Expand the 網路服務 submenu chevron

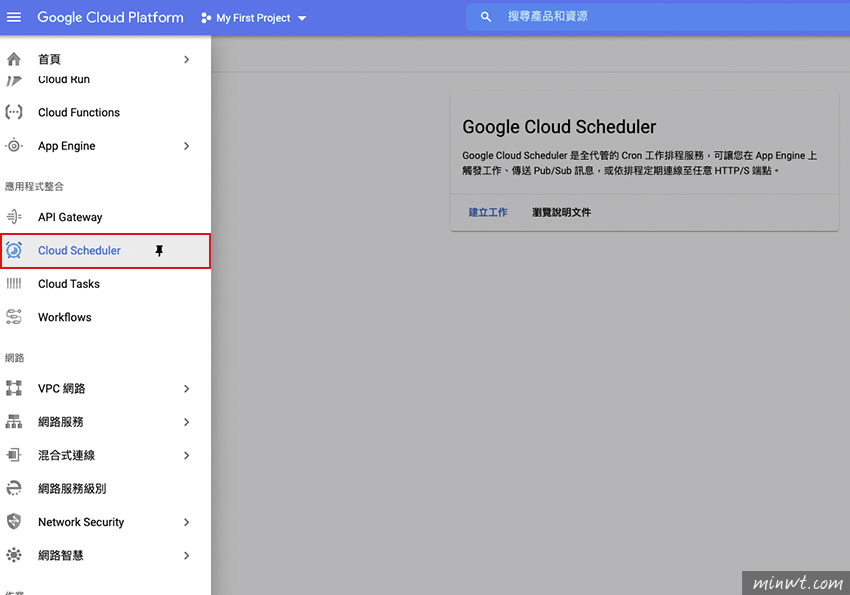[x=186, y=422]
